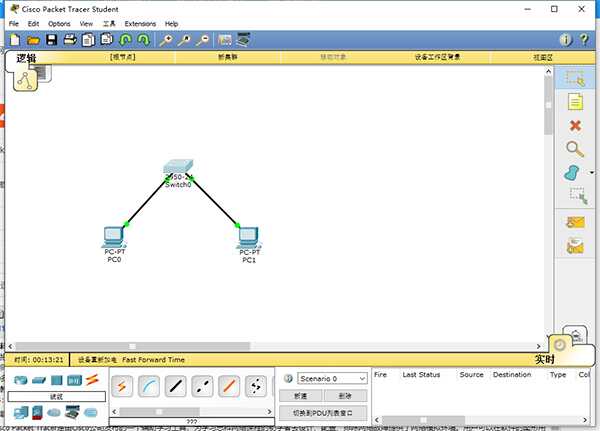Click the Print icon in toolbar
Image resolution: width=600 pixels, height=431 pixels.
70,39
